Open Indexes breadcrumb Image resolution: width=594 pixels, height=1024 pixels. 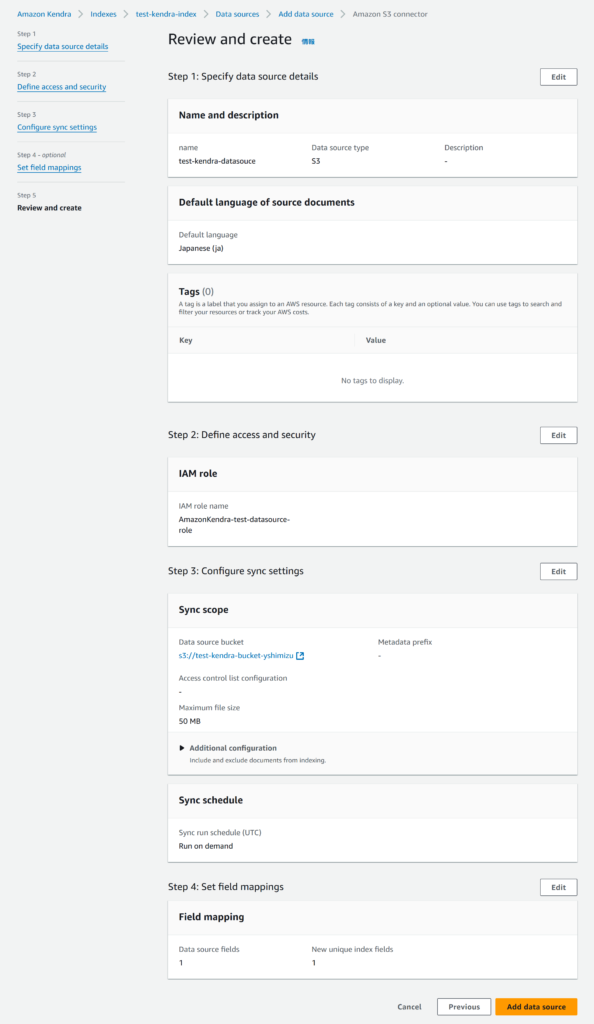(103, 14)
